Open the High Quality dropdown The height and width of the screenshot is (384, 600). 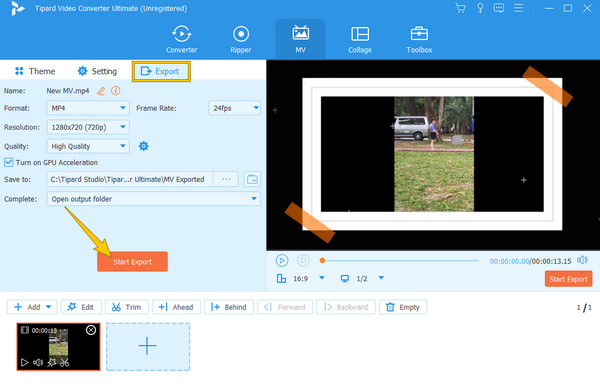tap(88, 146)
